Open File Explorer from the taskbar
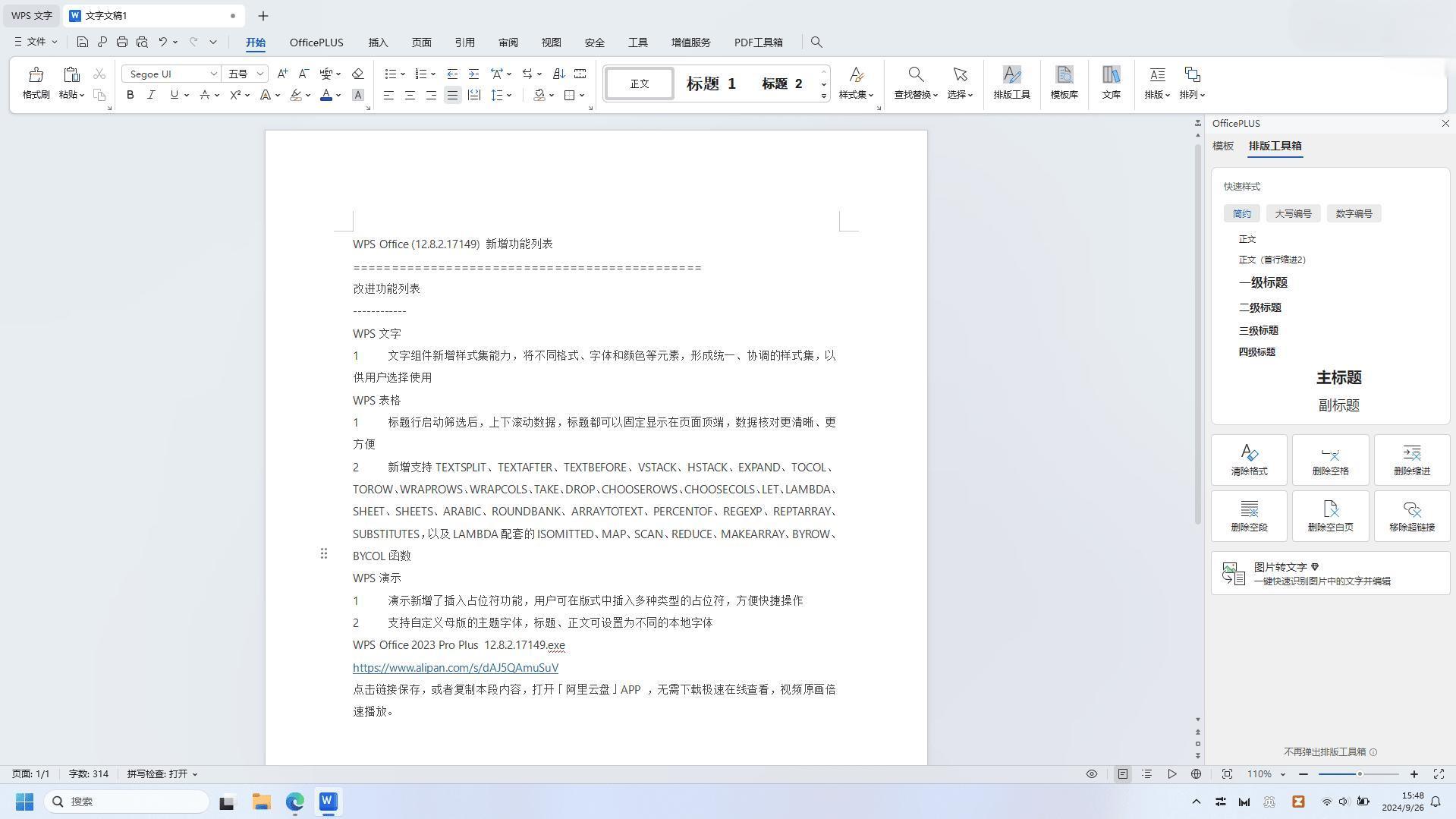 pyautogui.click(x=262, y=802)
